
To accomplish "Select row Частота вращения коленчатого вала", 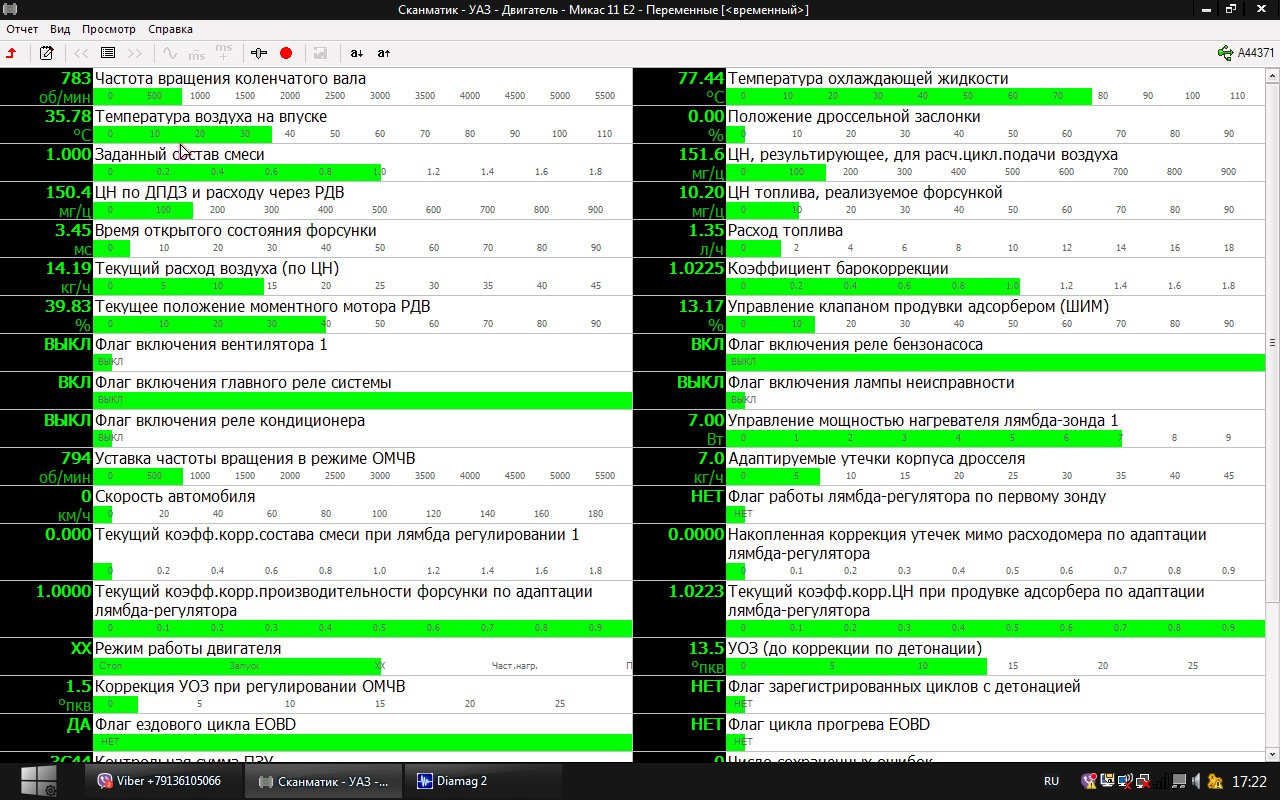I will click(316, 87).
